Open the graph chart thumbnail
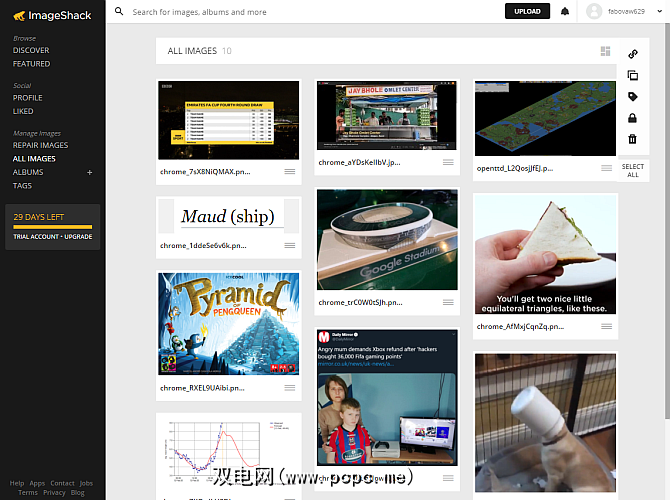The image size is (670, 500). point(229,455)
